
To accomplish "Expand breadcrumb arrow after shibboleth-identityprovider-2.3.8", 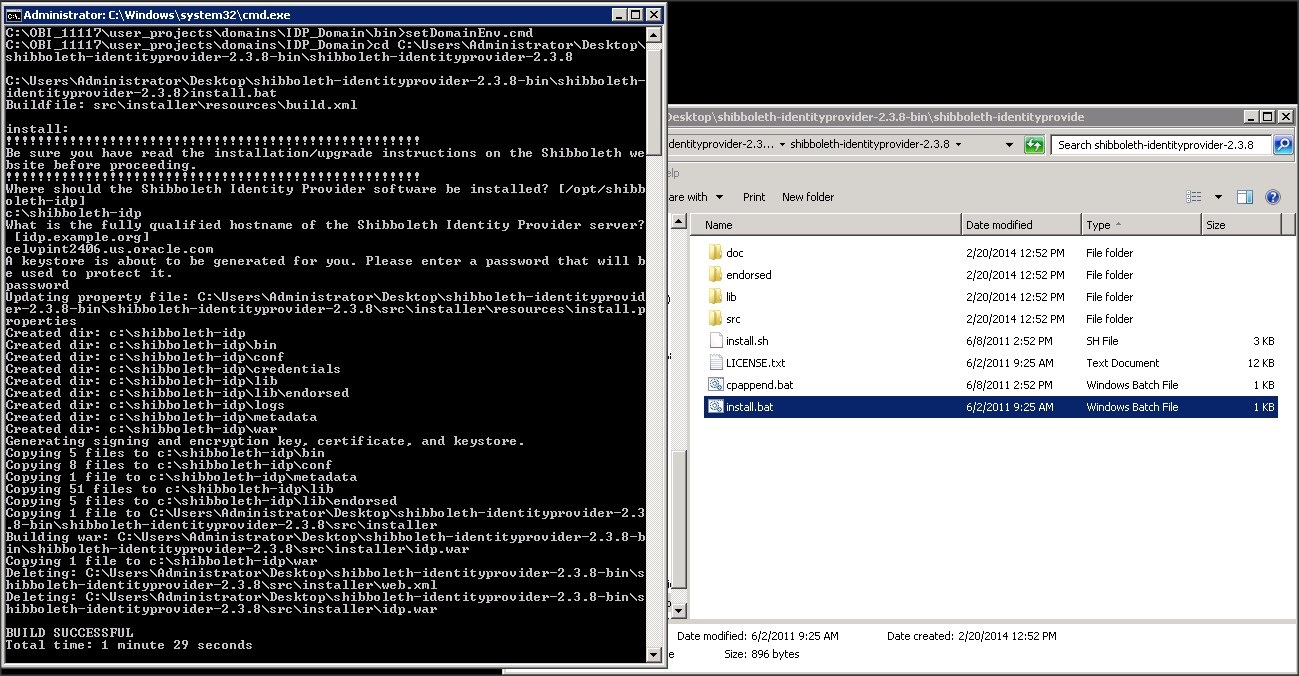I will 958,145.
